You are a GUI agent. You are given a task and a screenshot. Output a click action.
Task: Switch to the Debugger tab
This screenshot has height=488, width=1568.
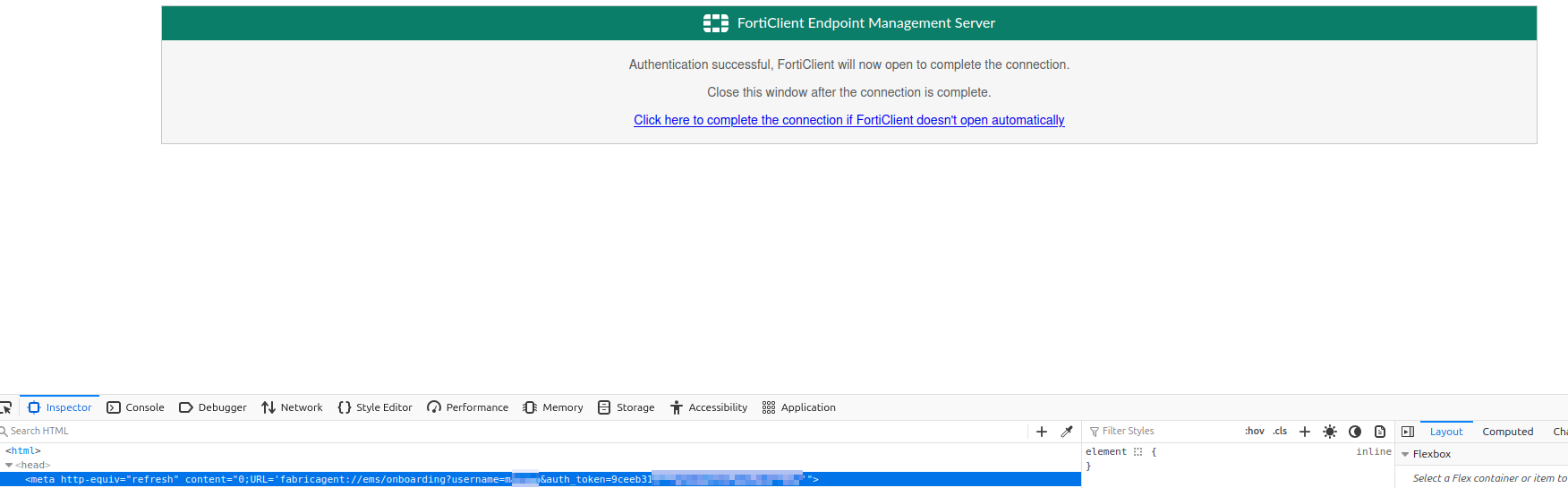(x=213, y=407)
